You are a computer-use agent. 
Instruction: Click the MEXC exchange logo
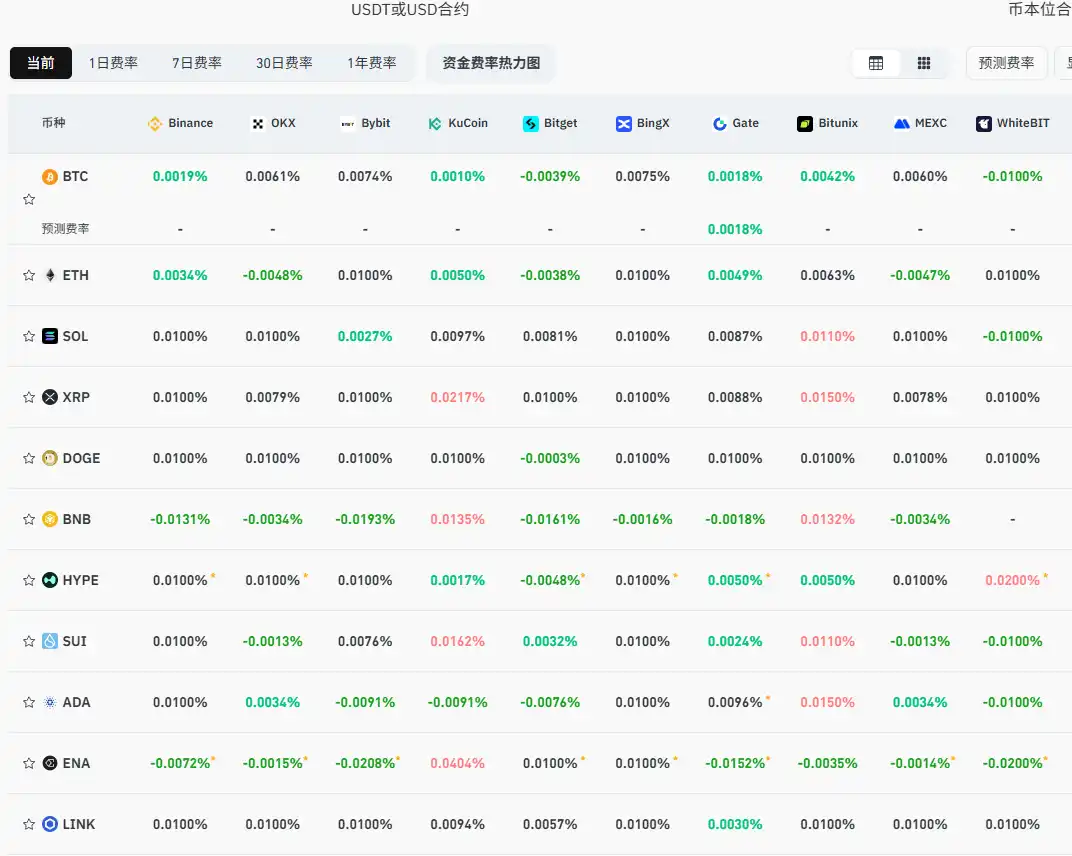(x=902, y=124)
